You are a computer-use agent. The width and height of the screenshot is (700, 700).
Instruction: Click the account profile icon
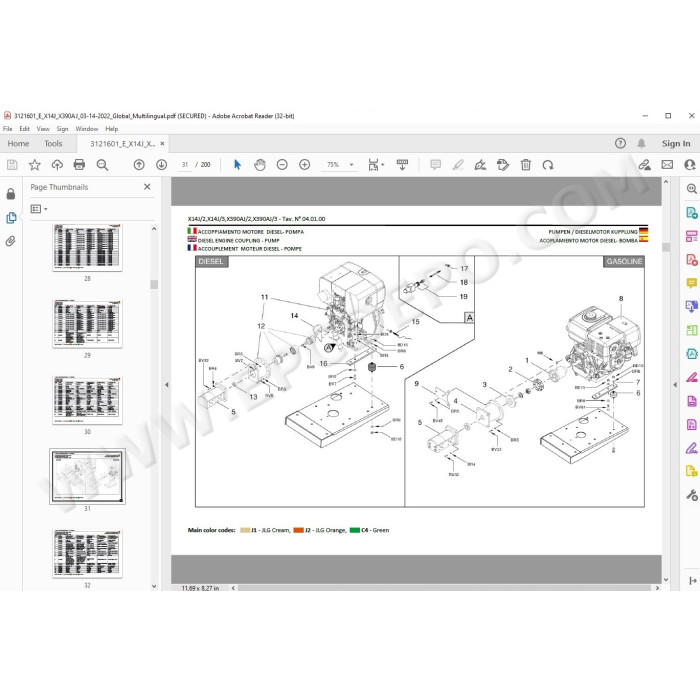click(690, 165)
